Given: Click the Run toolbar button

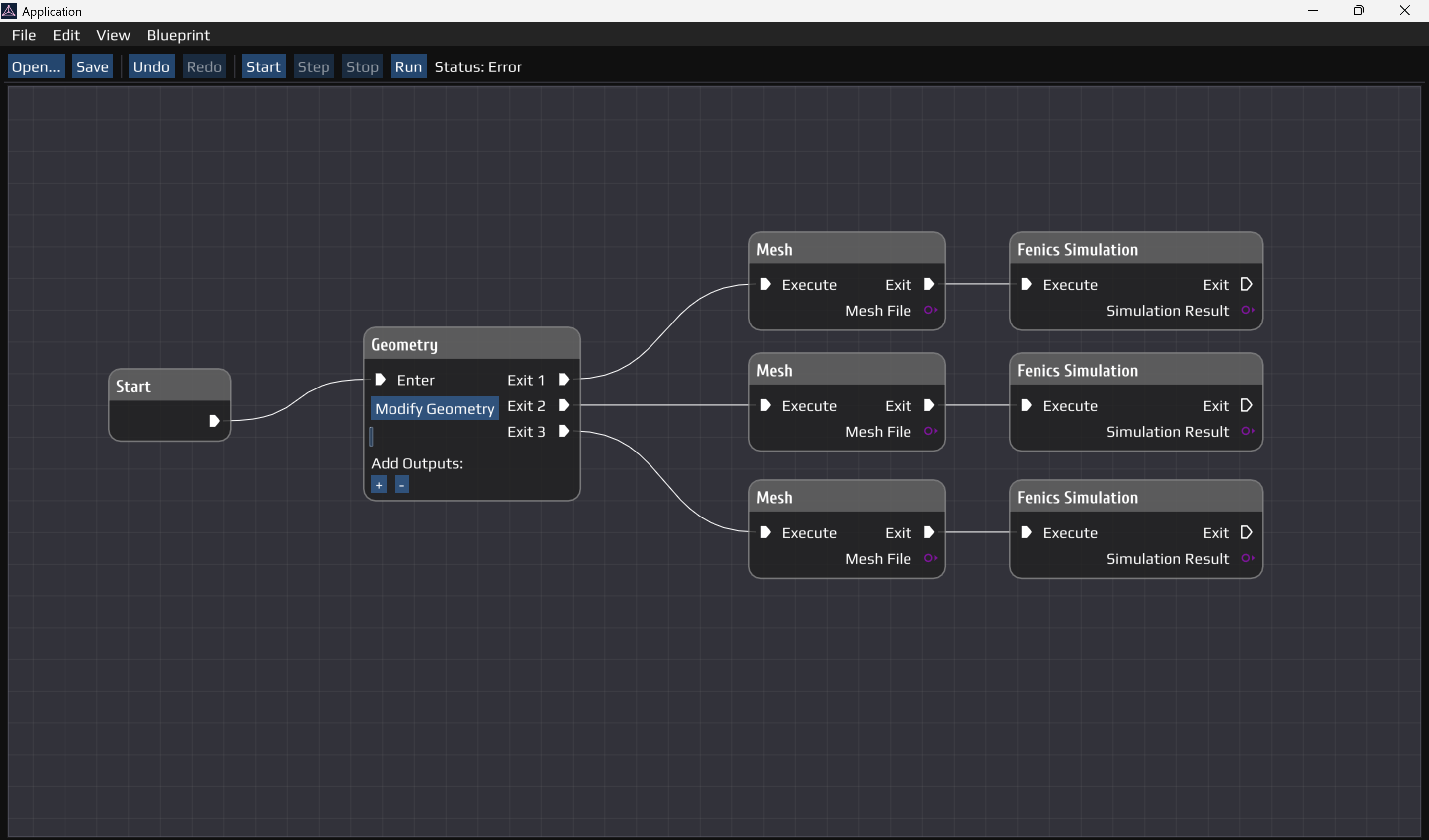Looking at the screenshot, I should (x=408, y=67).
